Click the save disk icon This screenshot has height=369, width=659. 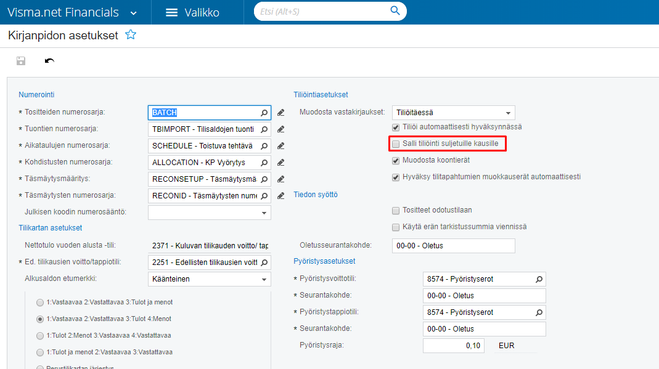21,61
